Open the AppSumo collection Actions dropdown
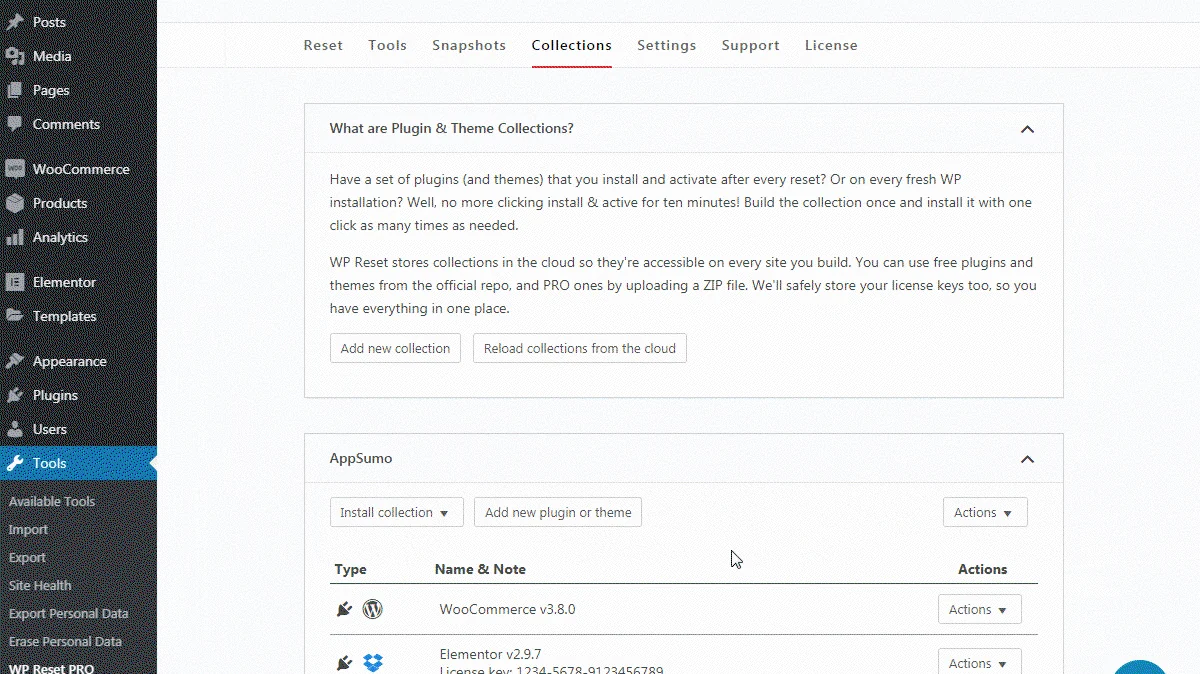The image size is (1200, 674). coord(985,512)
